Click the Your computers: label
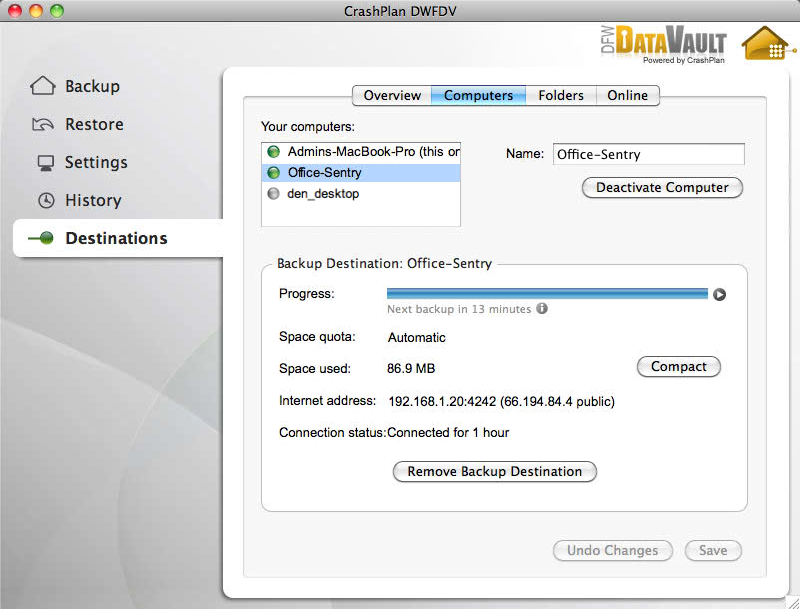This screenshot has height=609, width=800. [x=308, y=126]
